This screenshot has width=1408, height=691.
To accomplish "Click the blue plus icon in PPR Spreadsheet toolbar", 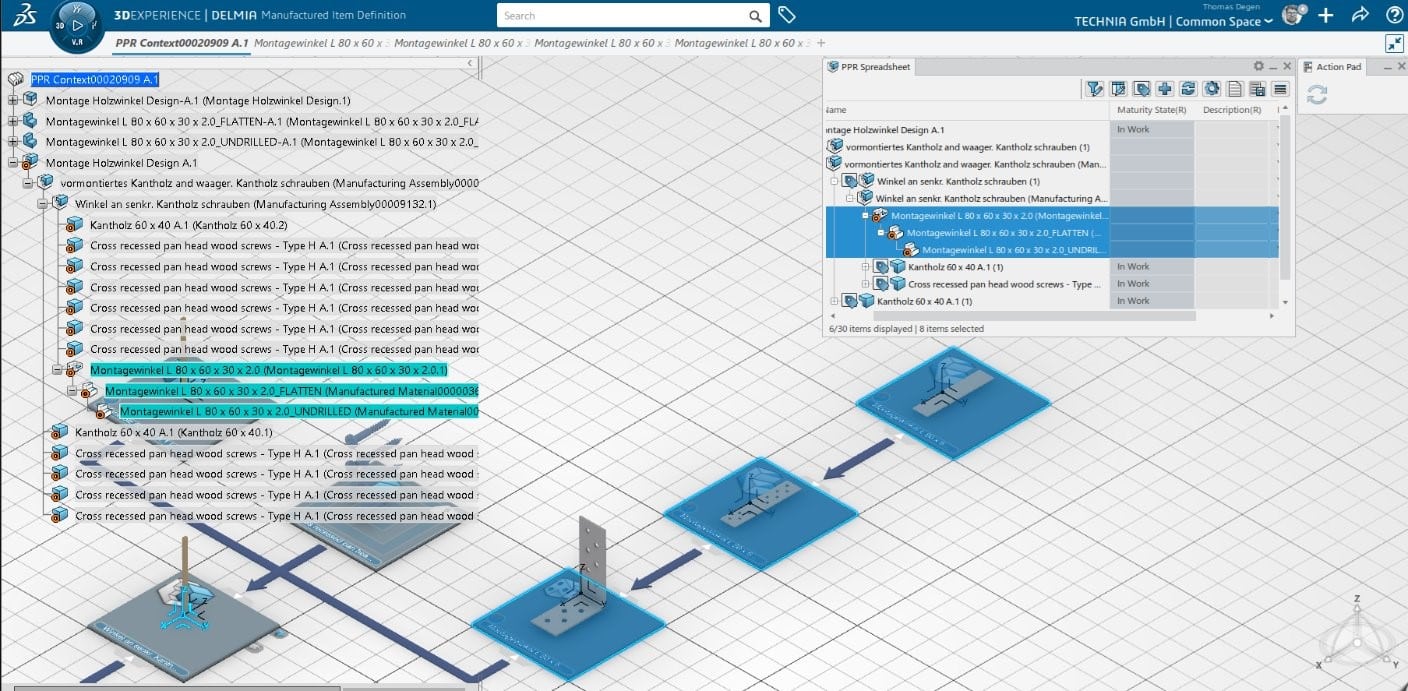I will point(1165,89).
